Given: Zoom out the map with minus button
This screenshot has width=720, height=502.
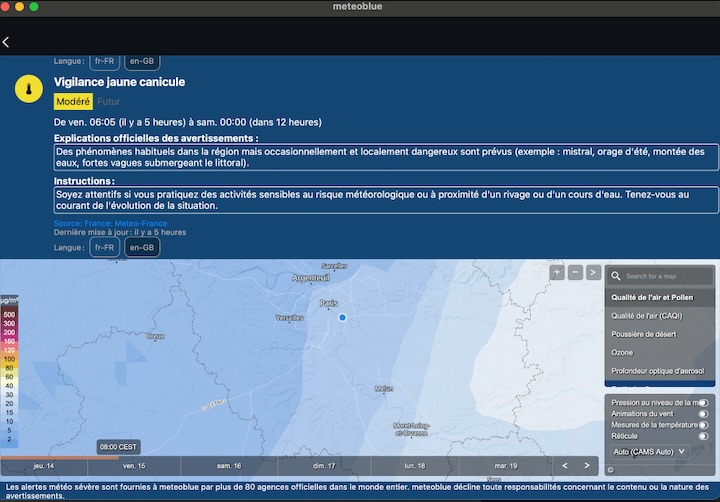Looking at the screenshot, I should coord(575,272).
